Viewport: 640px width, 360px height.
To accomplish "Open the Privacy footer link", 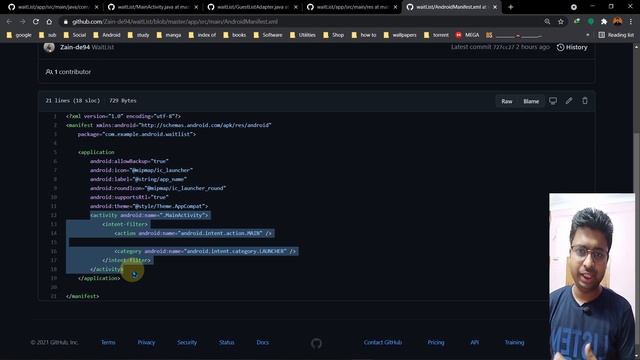I will coord(146,342).
